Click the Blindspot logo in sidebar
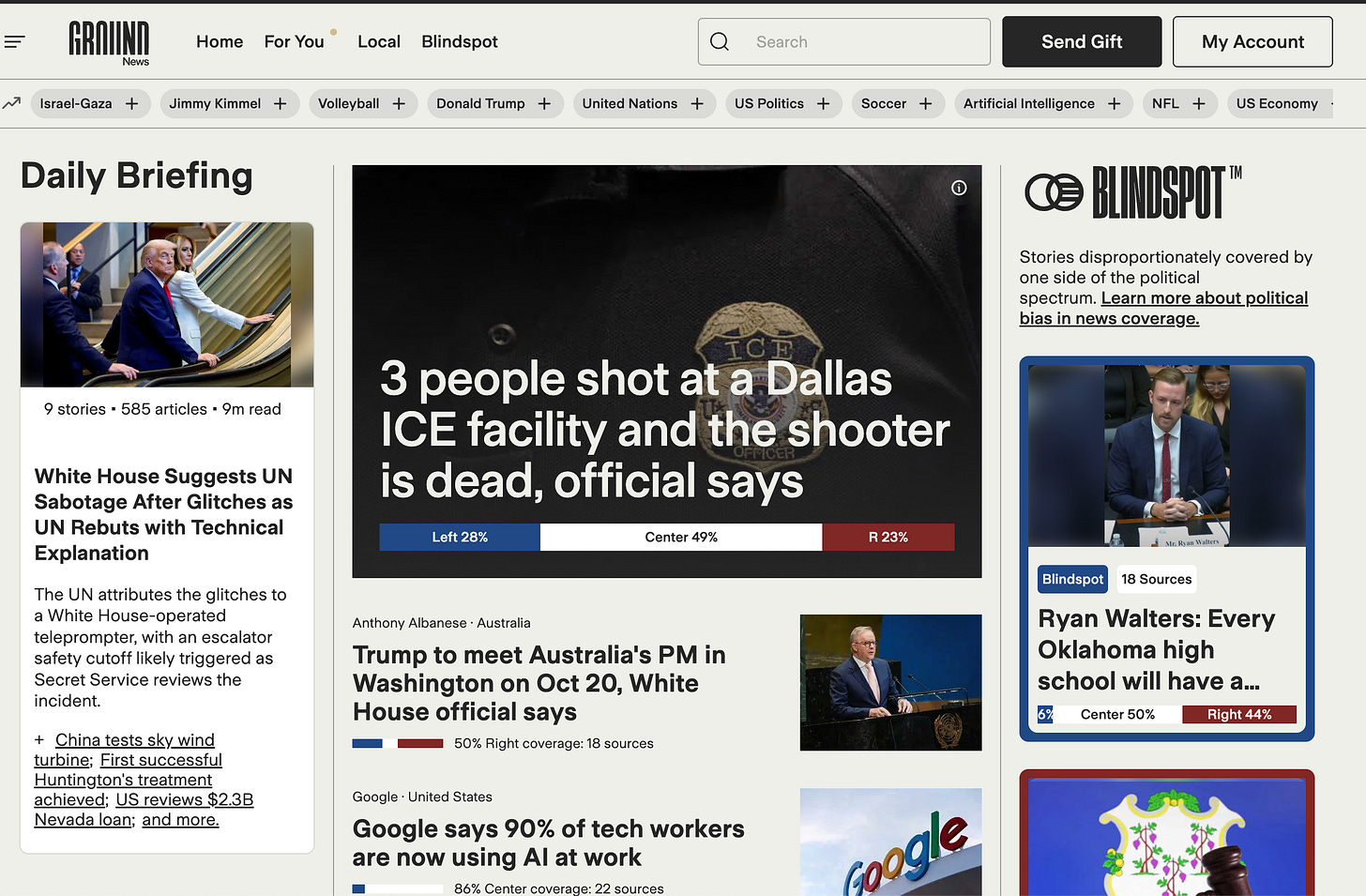This screenshot has height=896, width=1366. click(1132, 192)
